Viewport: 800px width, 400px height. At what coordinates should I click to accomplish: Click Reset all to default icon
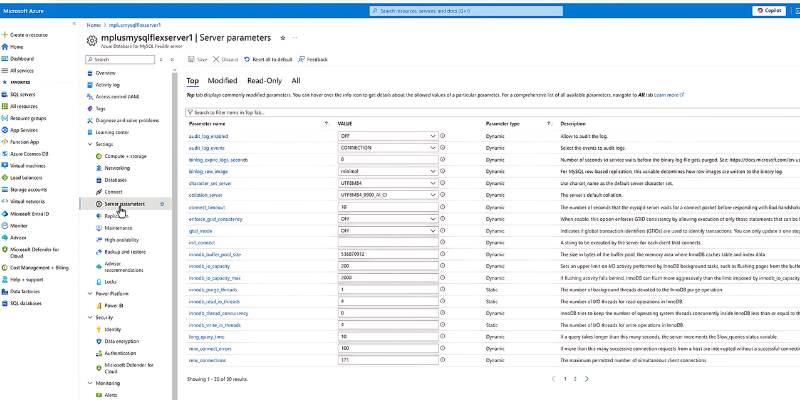click(247, 59)
